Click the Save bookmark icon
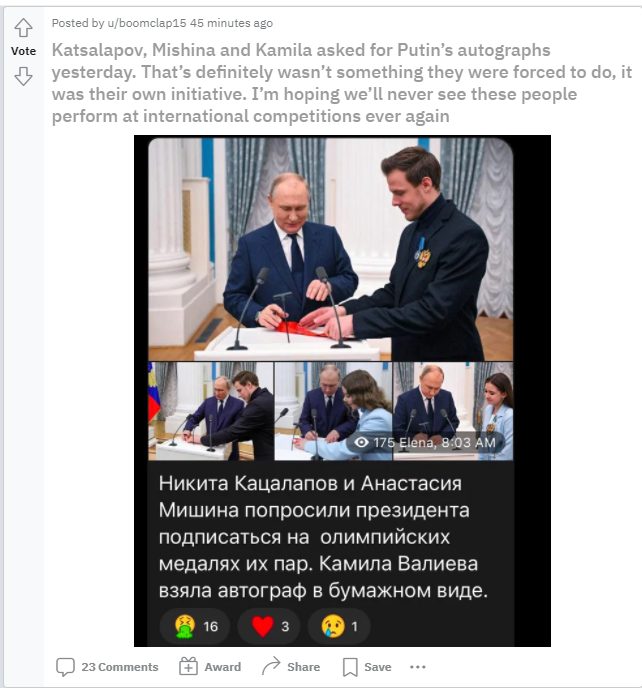Image resolution: width=642 pixels, height=688 pixels. coord(350,667)
